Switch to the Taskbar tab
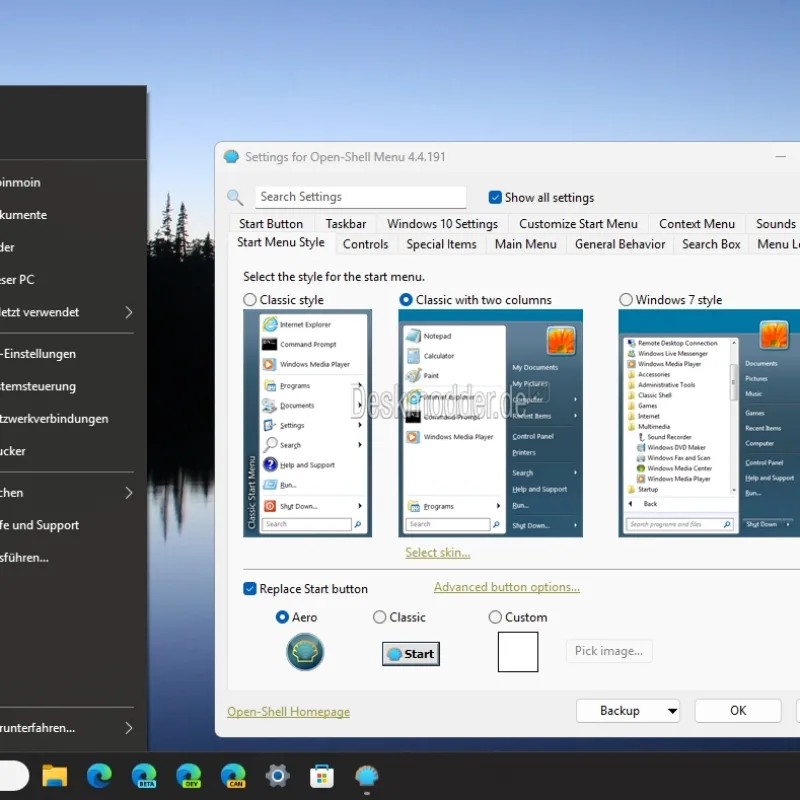Viewport: 800px width, 800px height. pos(345,224)
